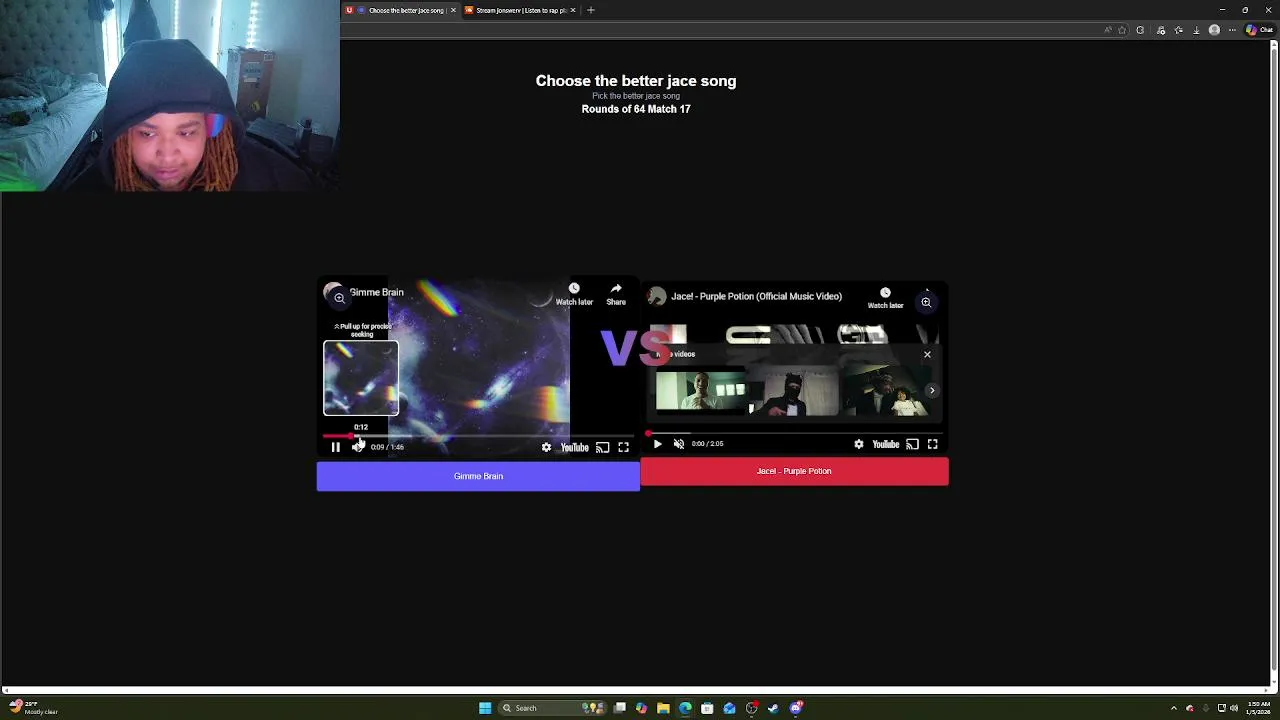Screen dimensions: 1280x720
Task: Seek on Gimme Brain progress bar
Action: [478, 436]
